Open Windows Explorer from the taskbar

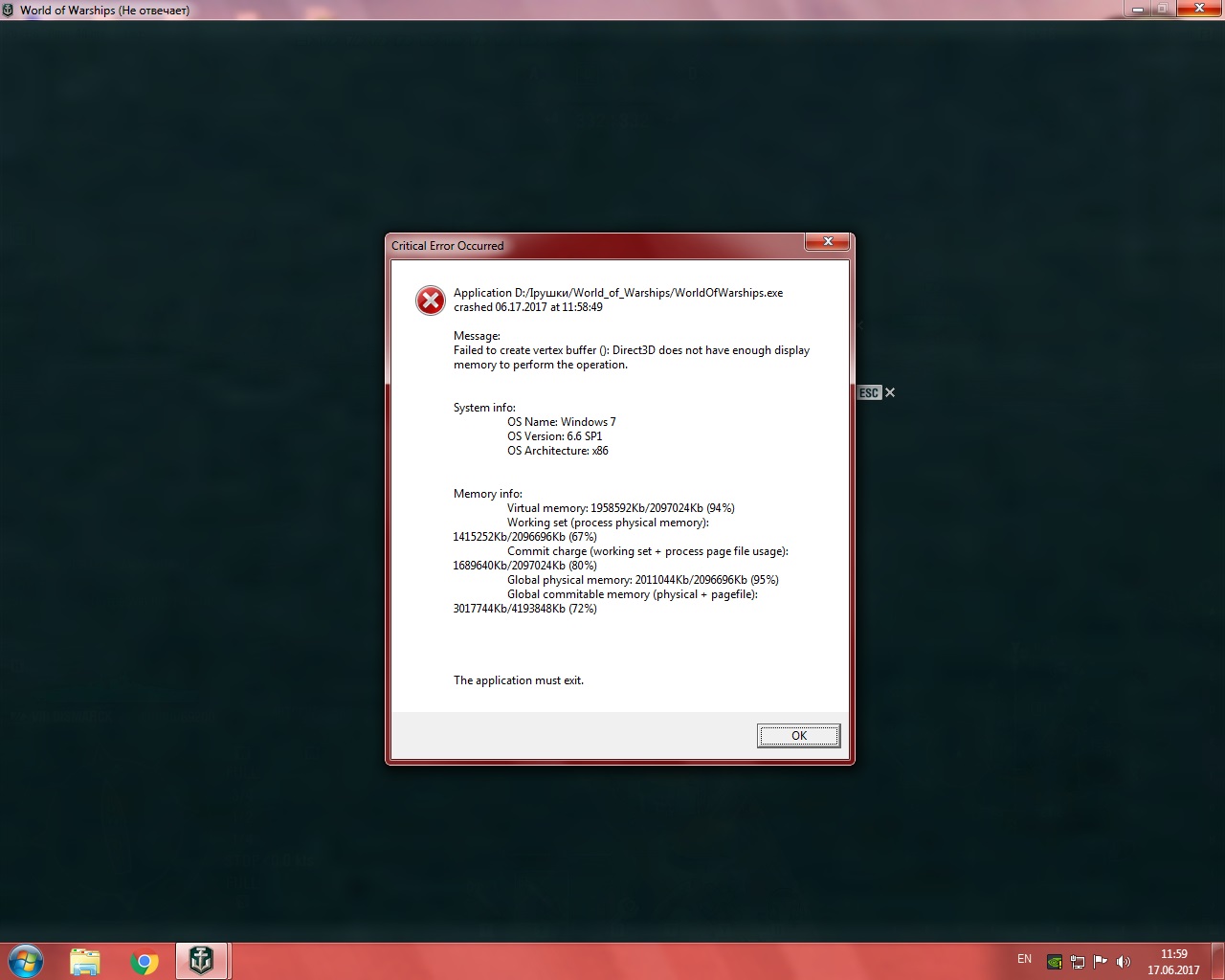[85, 961]
